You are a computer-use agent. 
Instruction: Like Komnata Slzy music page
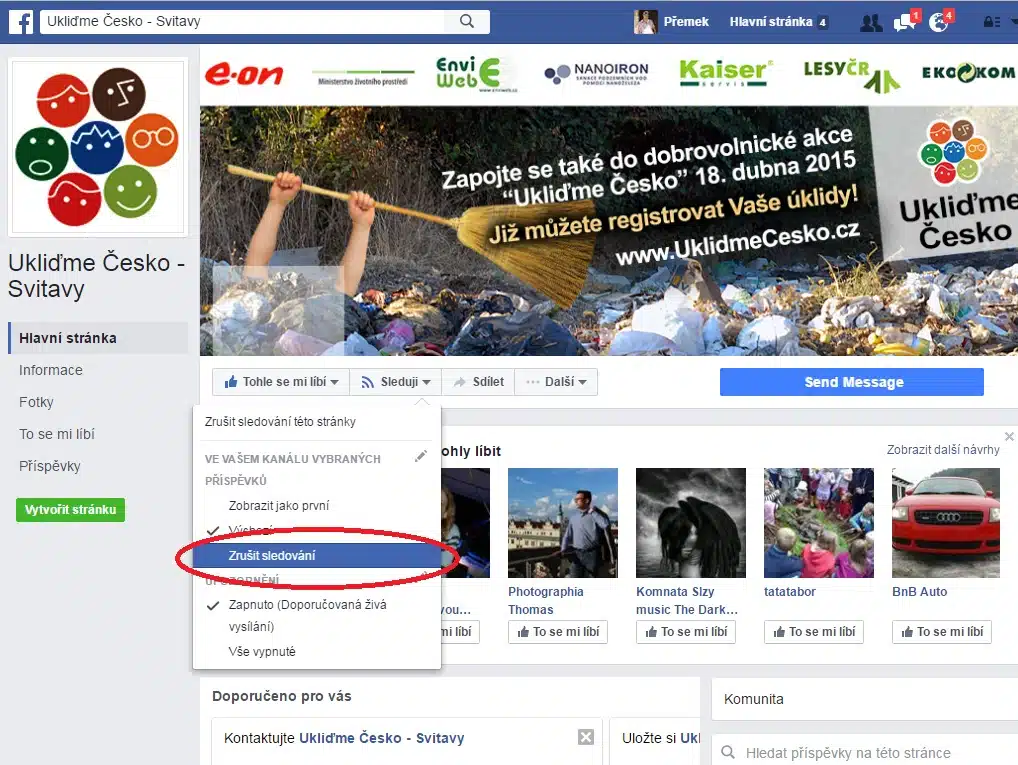click(686, 631)
